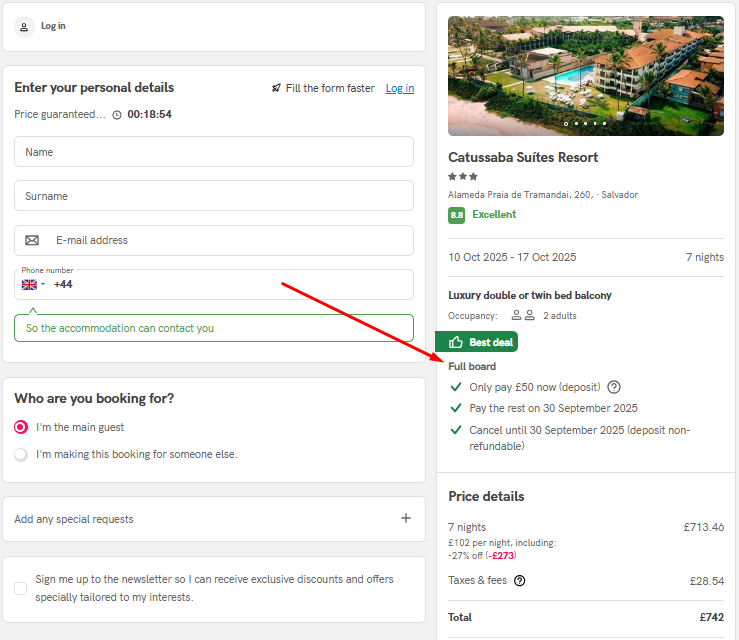The image size is (739, 640).
Task: Click the Excellent rating label
Action: pyautogui.click(x=494, y=214)
